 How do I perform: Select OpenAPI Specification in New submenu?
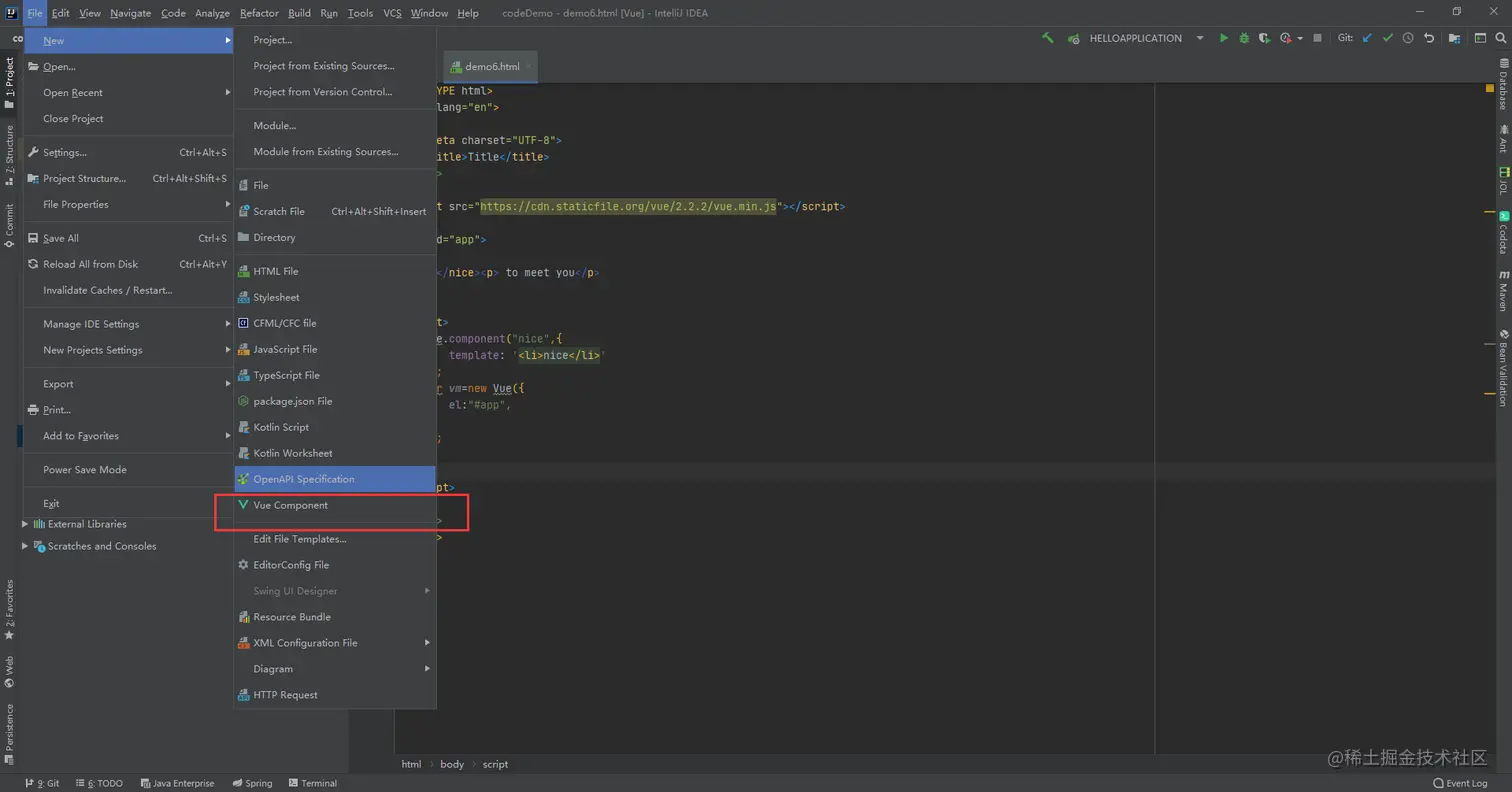tap(335, 479)
